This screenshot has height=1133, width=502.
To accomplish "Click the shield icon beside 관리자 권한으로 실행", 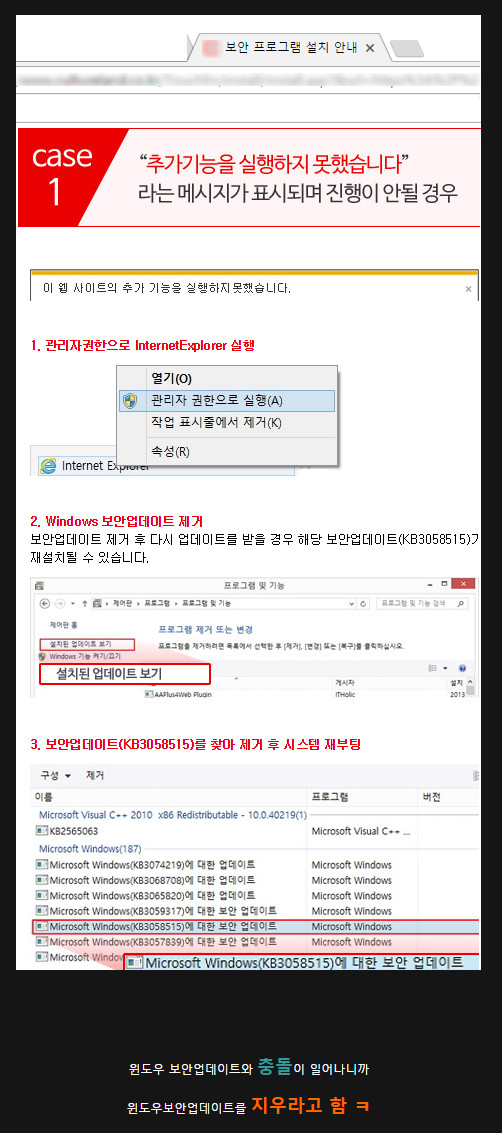I will (130, 401).
